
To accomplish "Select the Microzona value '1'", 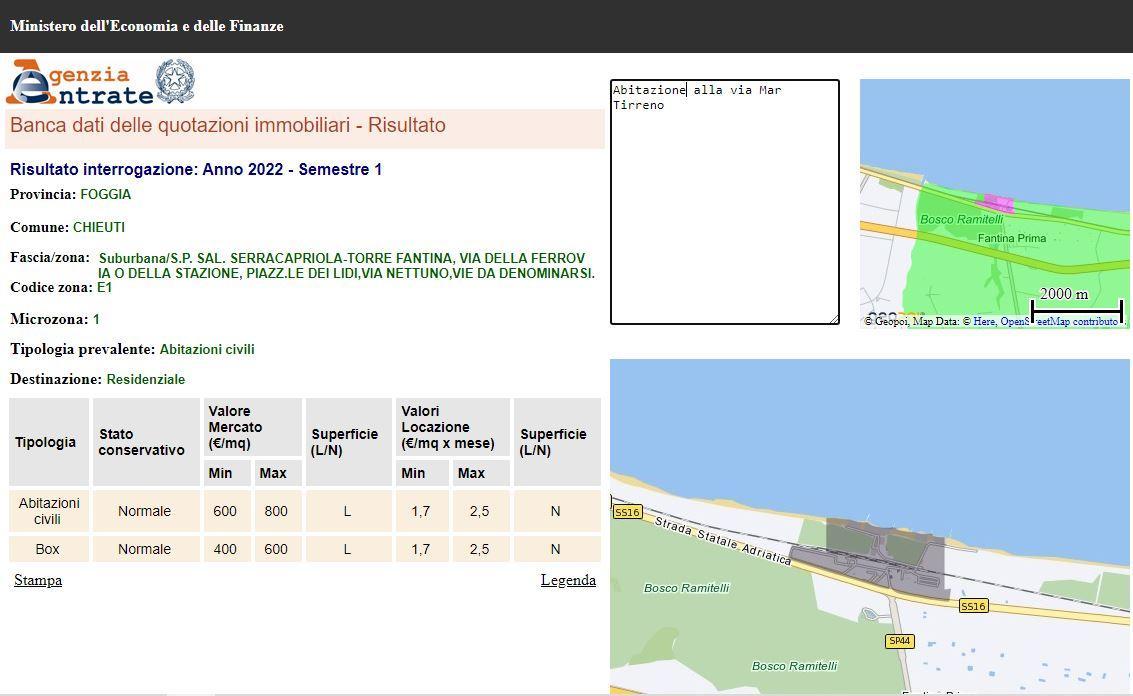I will coord(96,319).
